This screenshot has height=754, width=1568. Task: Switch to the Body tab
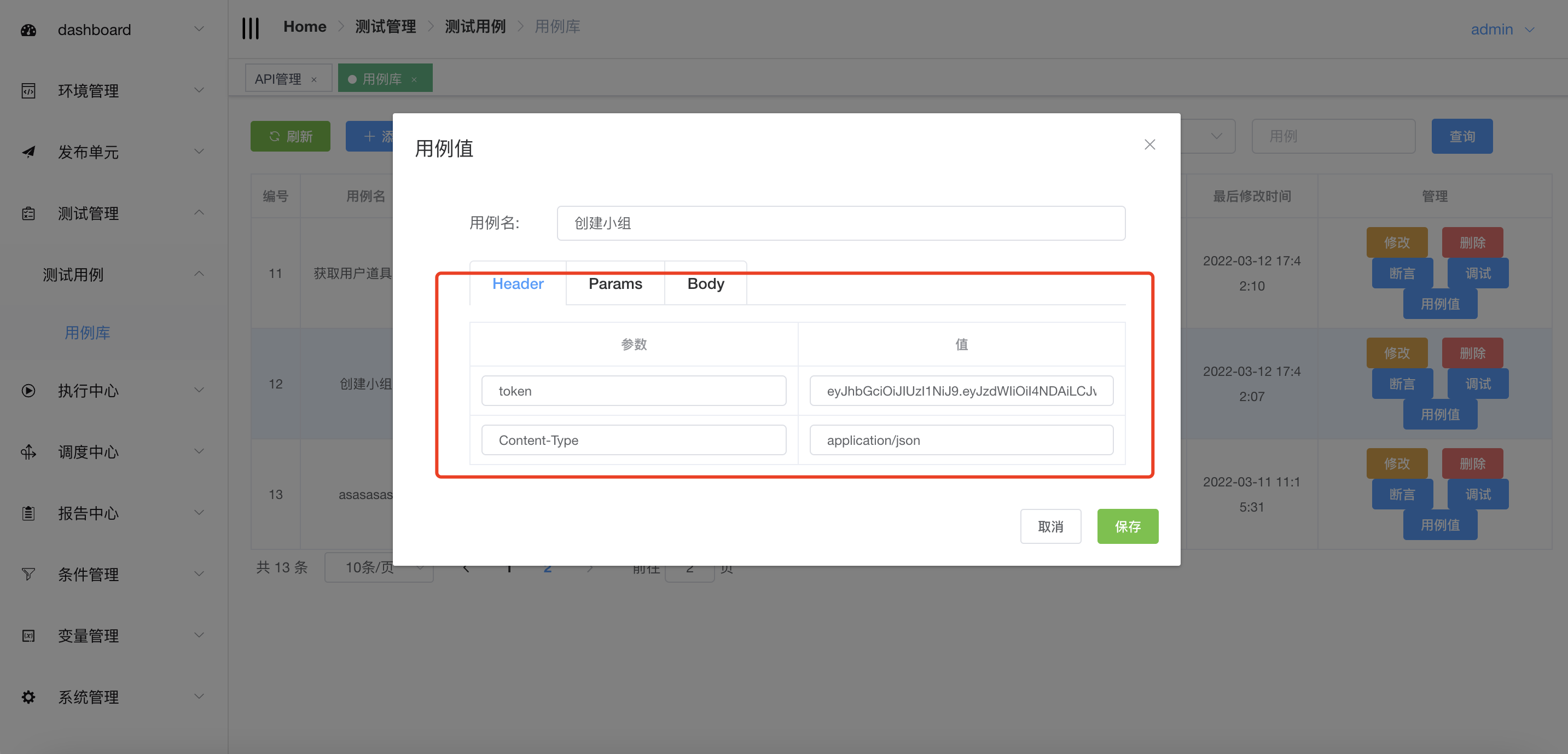[x=705, y=284]
